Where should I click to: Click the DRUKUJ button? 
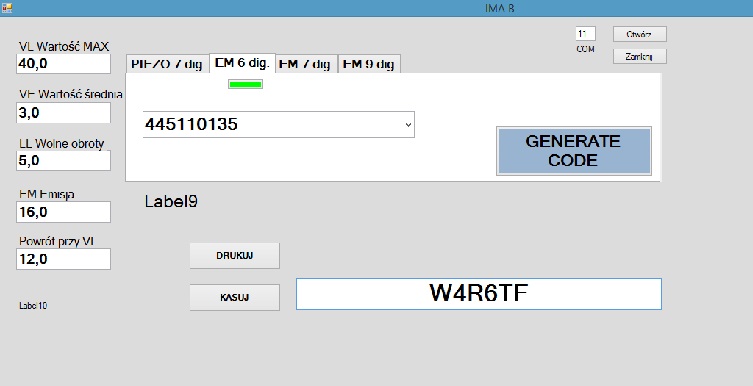[x=234, y=256]
